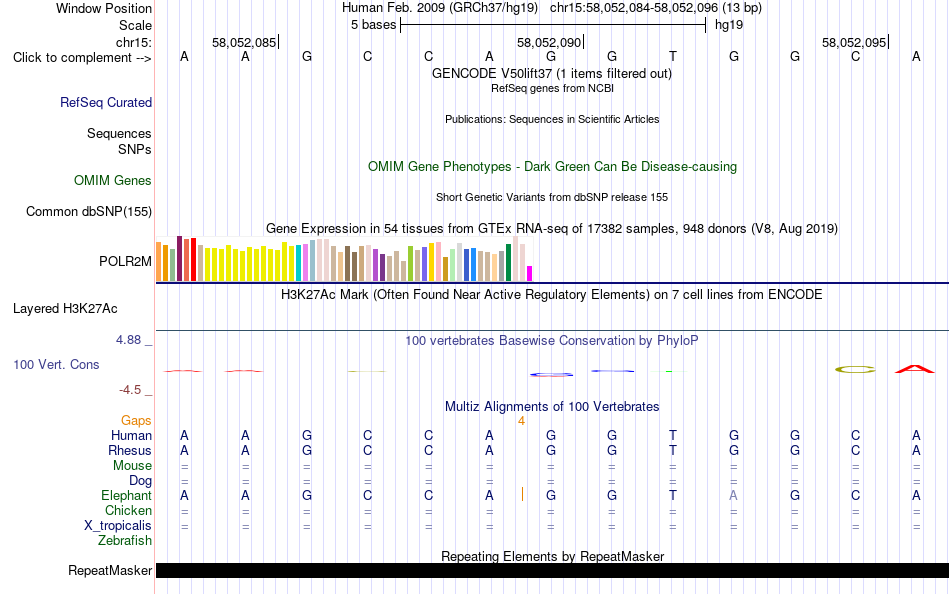Image resolution: width=950 pixels, height=594 pixels.
Task: Click the orange Gaps label
Action: click(136, 421)
